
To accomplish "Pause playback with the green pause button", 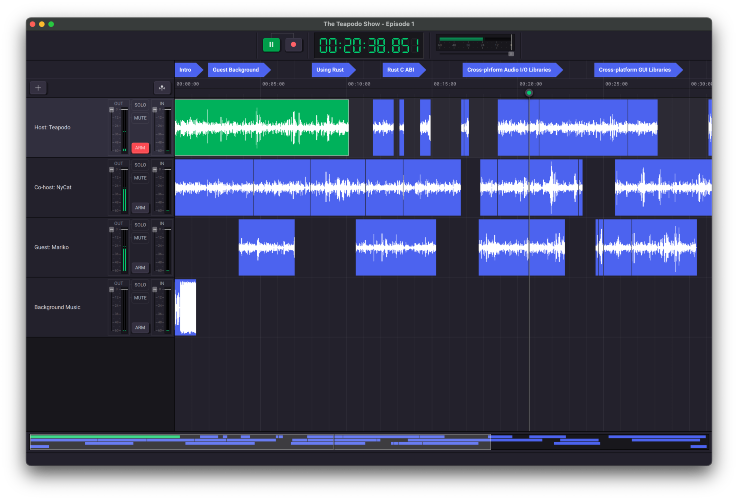I will point(271,44).
